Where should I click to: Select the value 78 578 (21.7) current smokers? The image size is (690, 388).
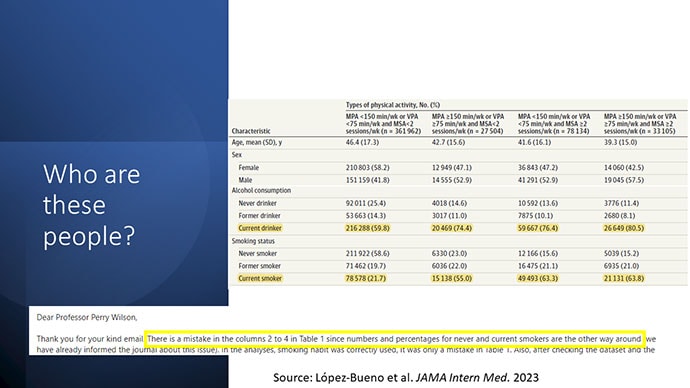365,278
